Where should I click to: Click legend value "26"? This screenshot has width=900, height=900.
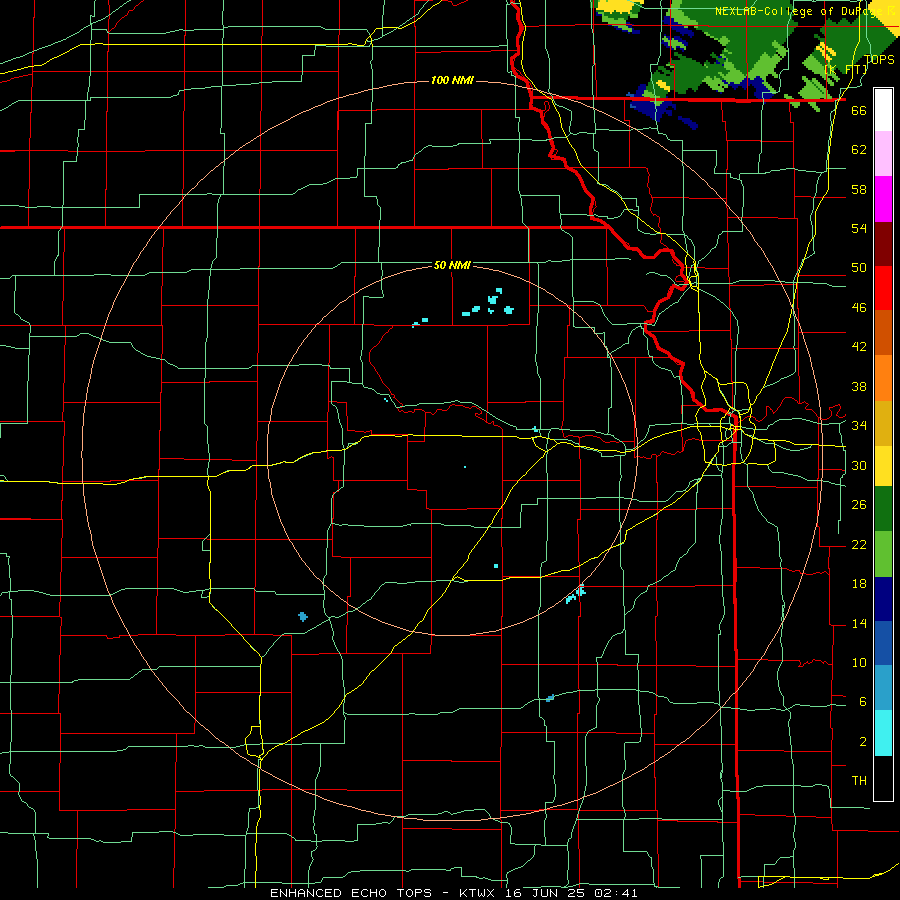(x=859, y=505)
